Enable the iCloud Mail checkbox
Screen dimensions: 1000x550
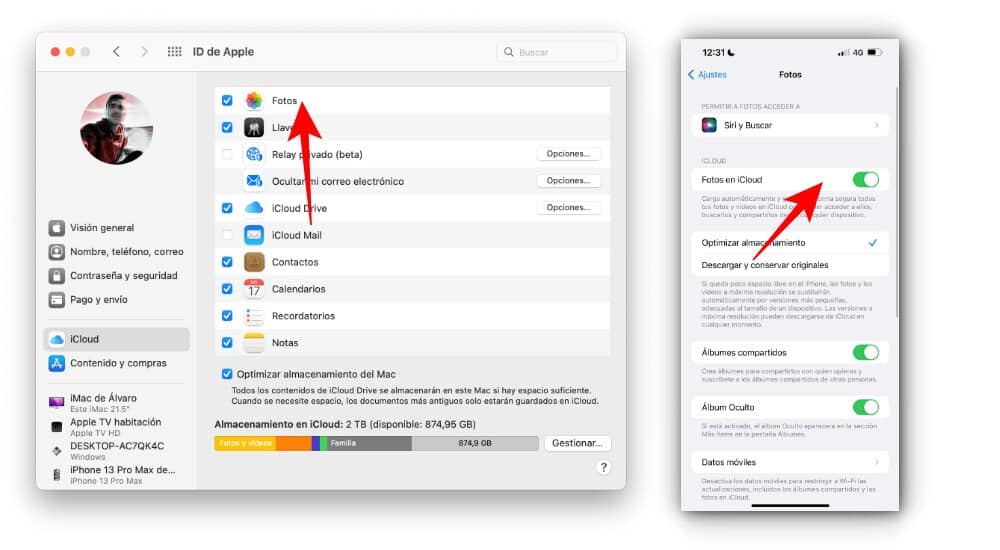[x=227, y=235]
